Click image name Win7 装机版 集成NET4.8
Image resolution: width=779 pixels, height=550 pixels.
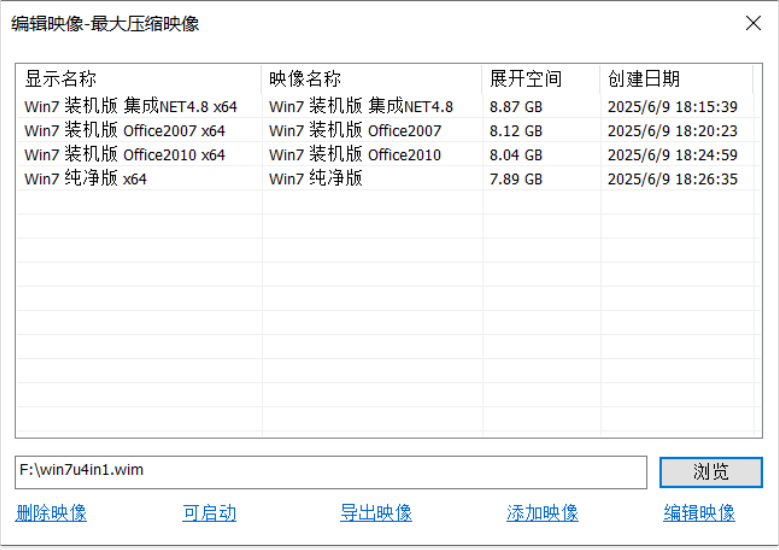coord(361,106)
